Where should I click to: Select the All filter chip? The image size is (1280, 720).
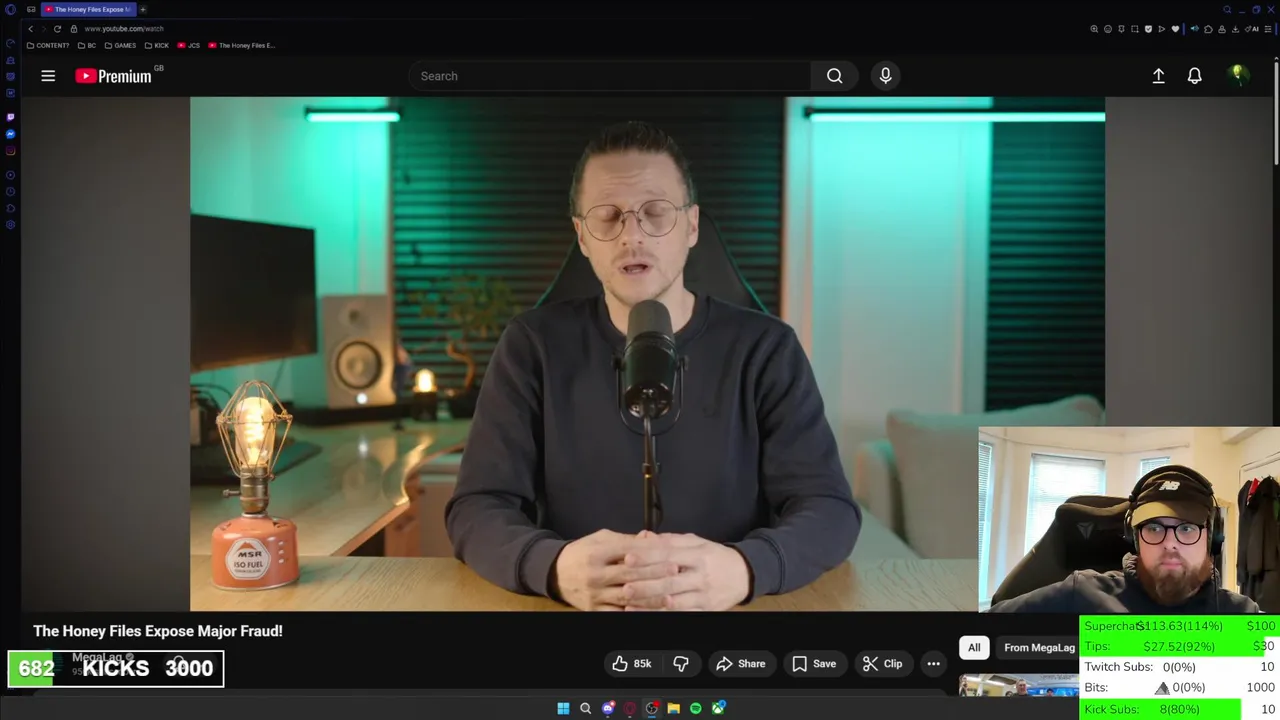(974, 648)
